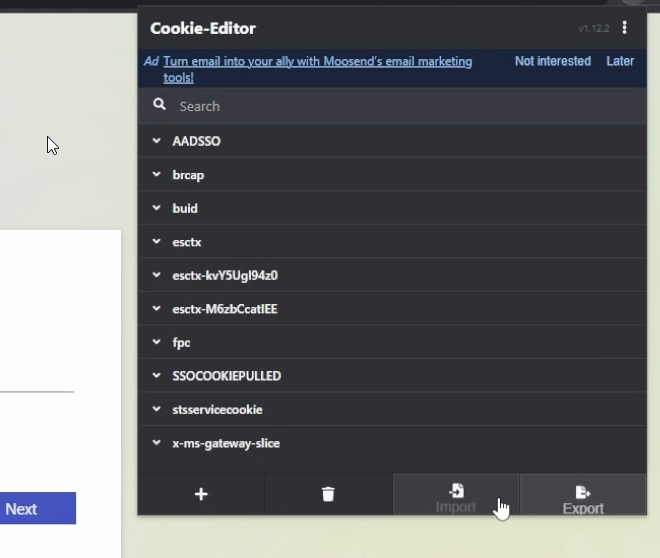
Task: Show details for SSOCOOKIEPULLED cookie
Action: point(226,376)
